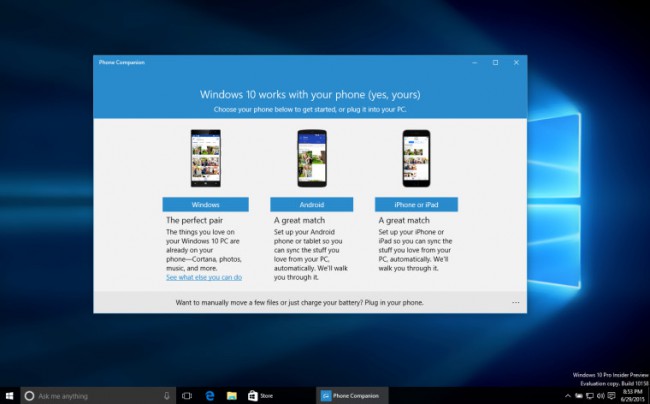
Task: Click the Windows phone image
Action: click(206, 158)
